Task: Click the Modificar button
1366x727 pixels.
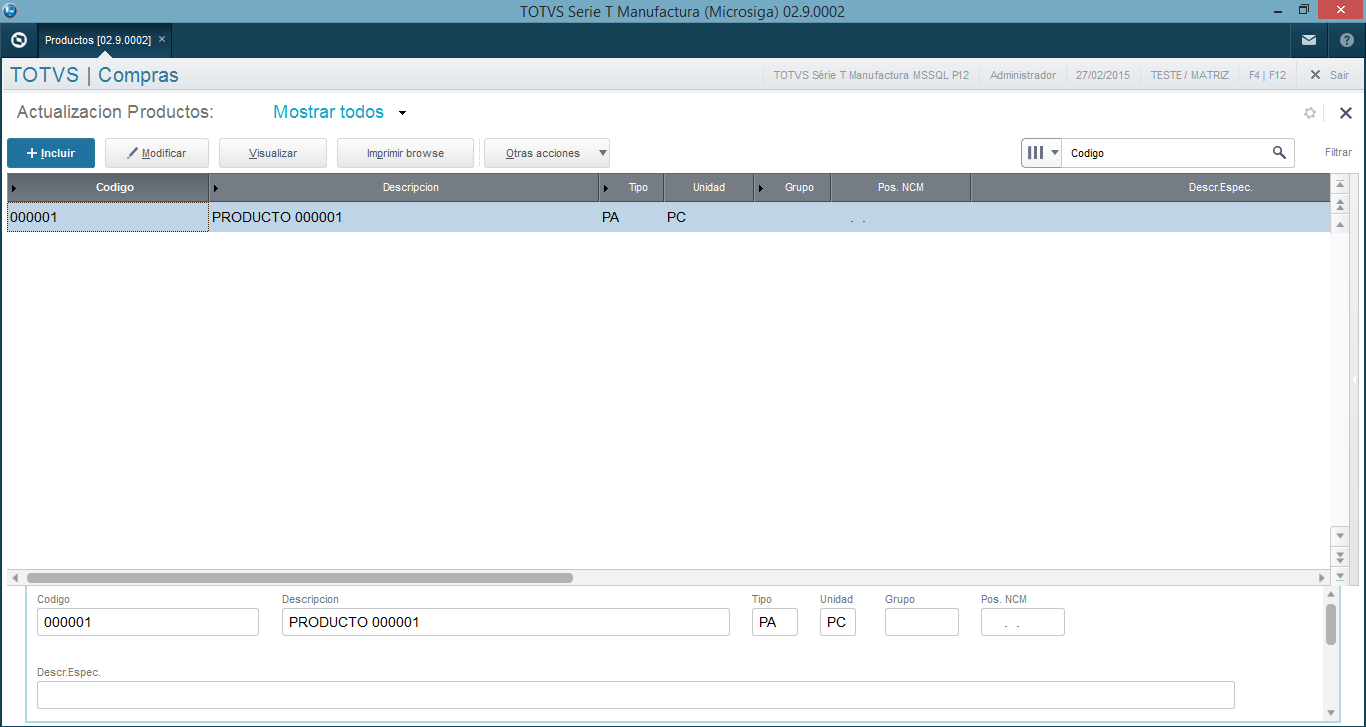Action: tap(157, 153)
